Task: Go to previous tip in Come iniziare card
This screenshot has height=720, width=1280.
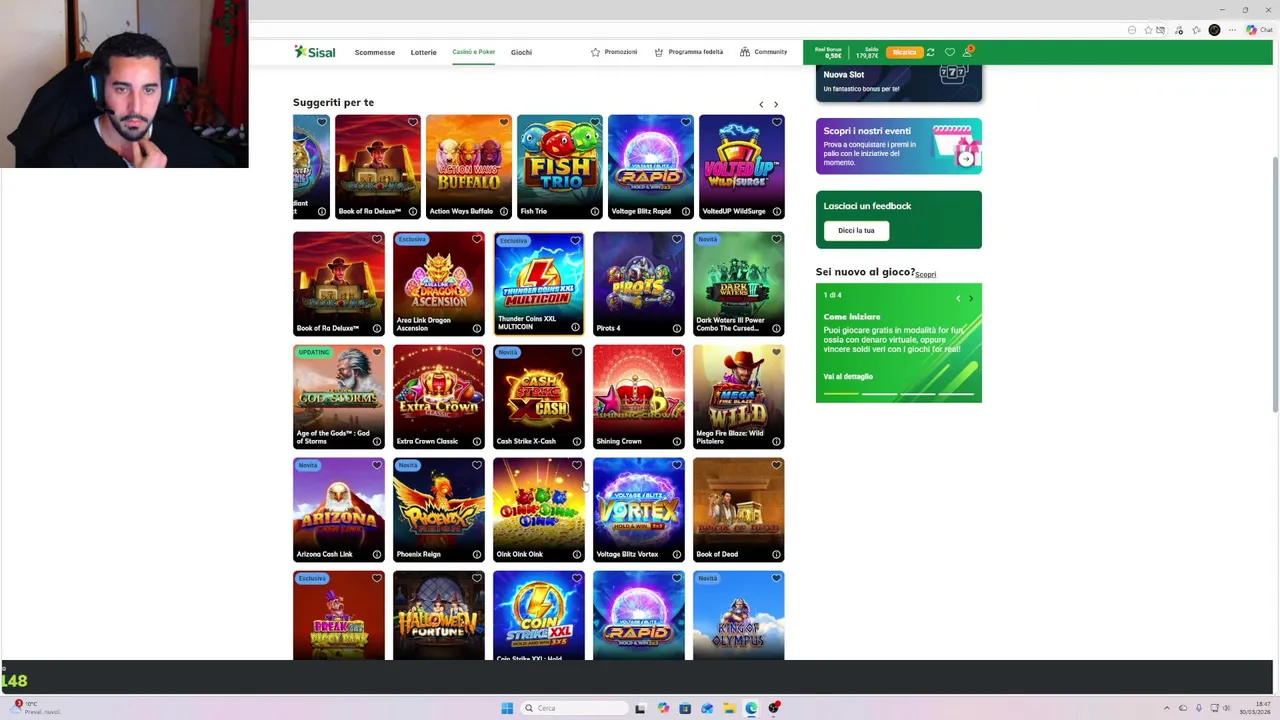Action: [958, 298]
